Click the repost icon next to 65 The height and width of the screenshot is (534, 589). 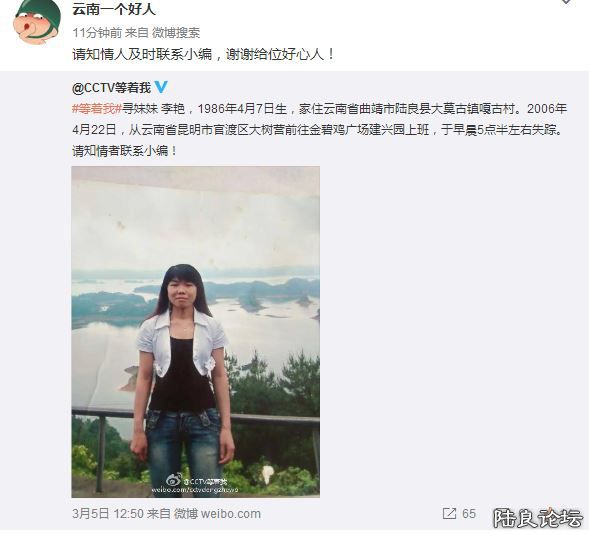pos(449,513)
